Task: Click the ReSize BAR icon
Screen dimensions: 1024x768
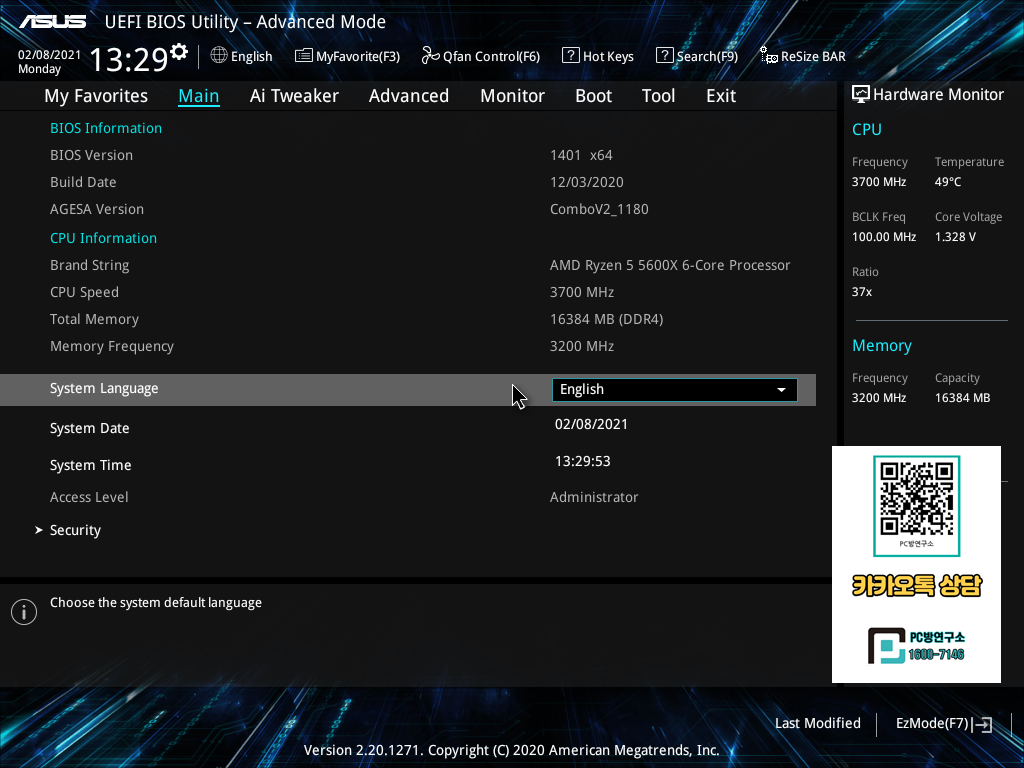Action: tap(769, 56)
